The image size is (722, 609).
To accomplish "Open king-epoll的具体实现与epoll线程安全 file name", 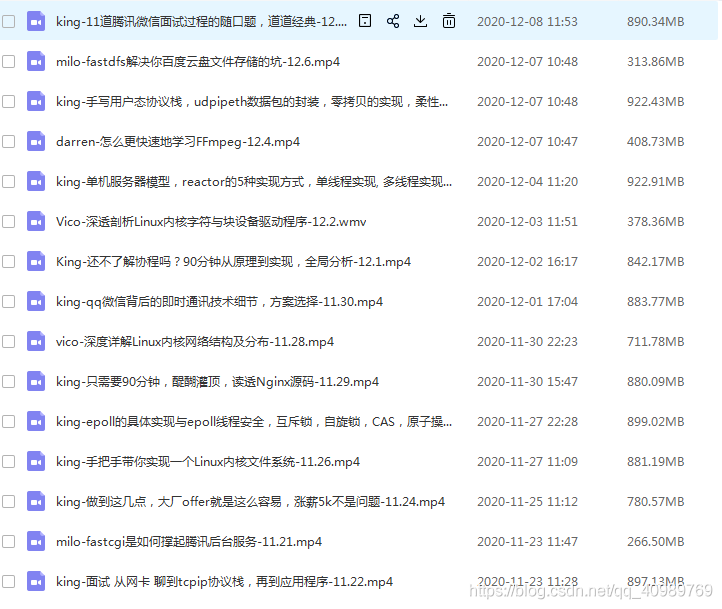I will click(254, 422).
